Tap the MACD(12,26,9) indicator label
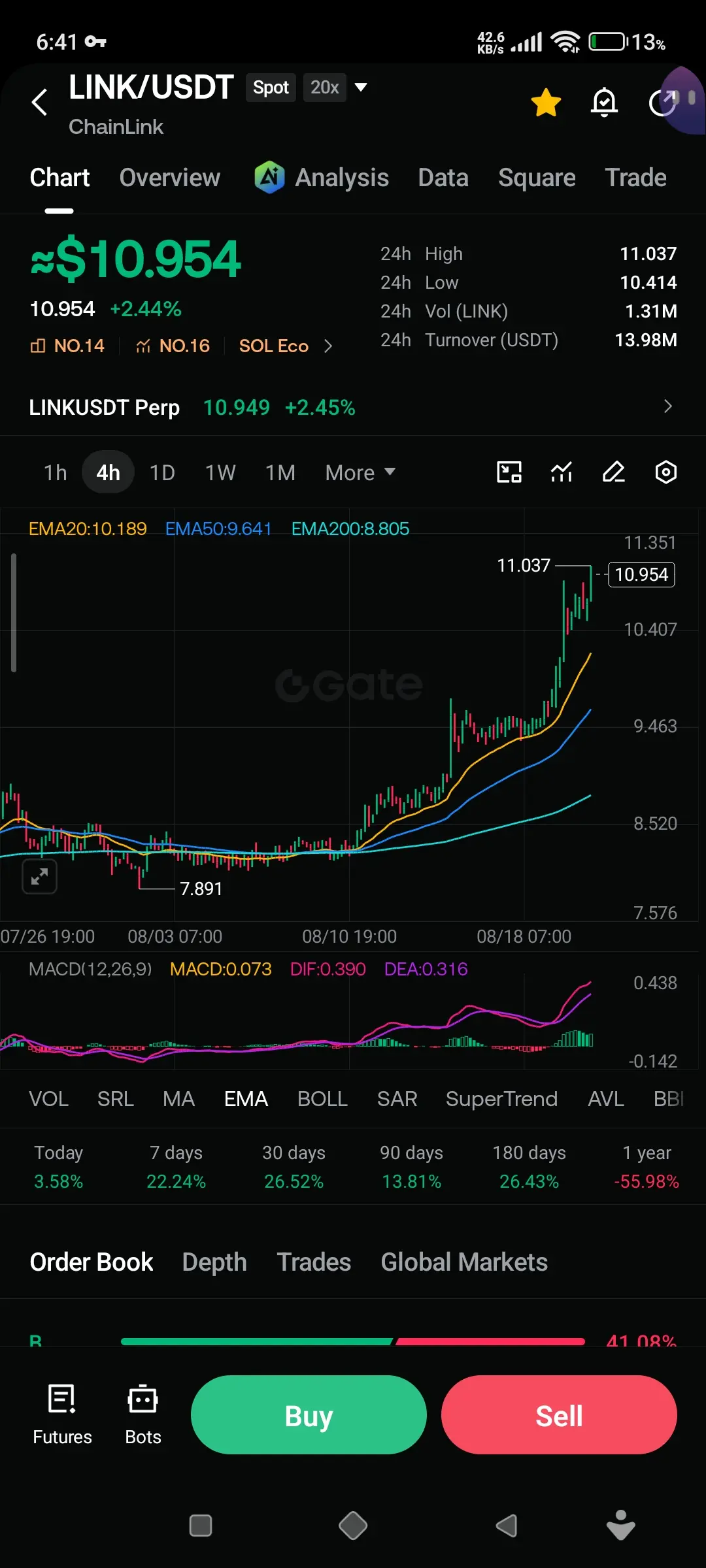 coord(90,969)
